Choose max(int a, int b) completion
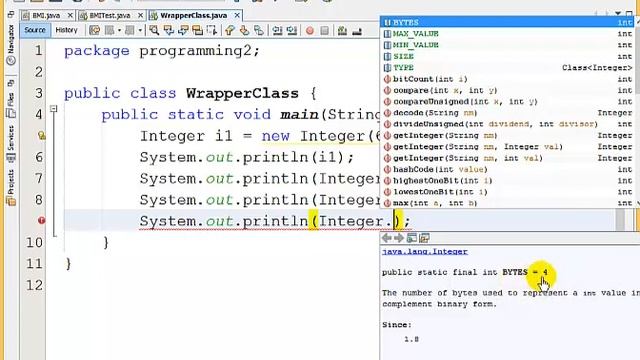This screenshot has width=640, height=360. click(507, 203)
